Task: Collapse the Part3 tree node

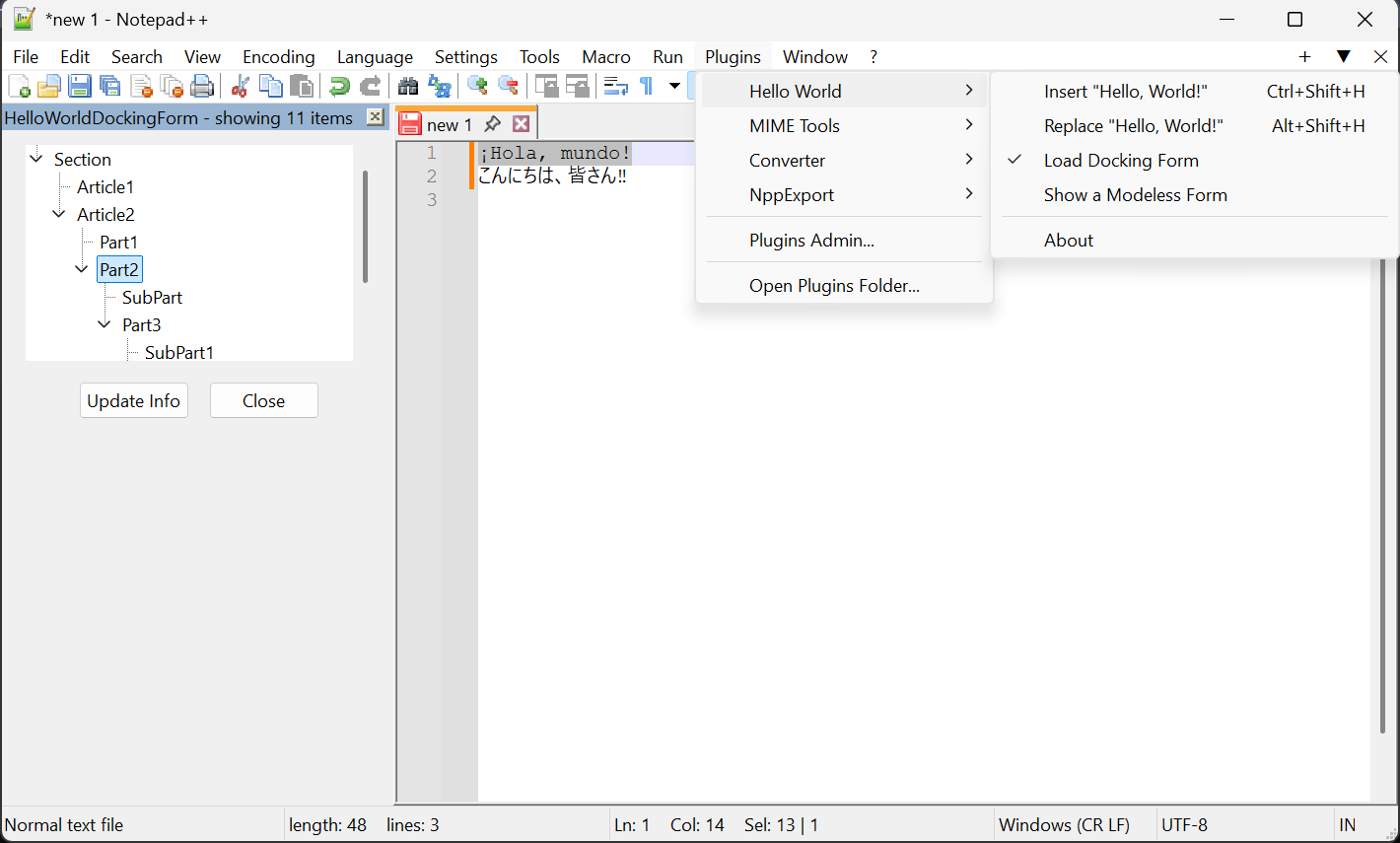Action: pyautogui.click(x=105, y=323)
